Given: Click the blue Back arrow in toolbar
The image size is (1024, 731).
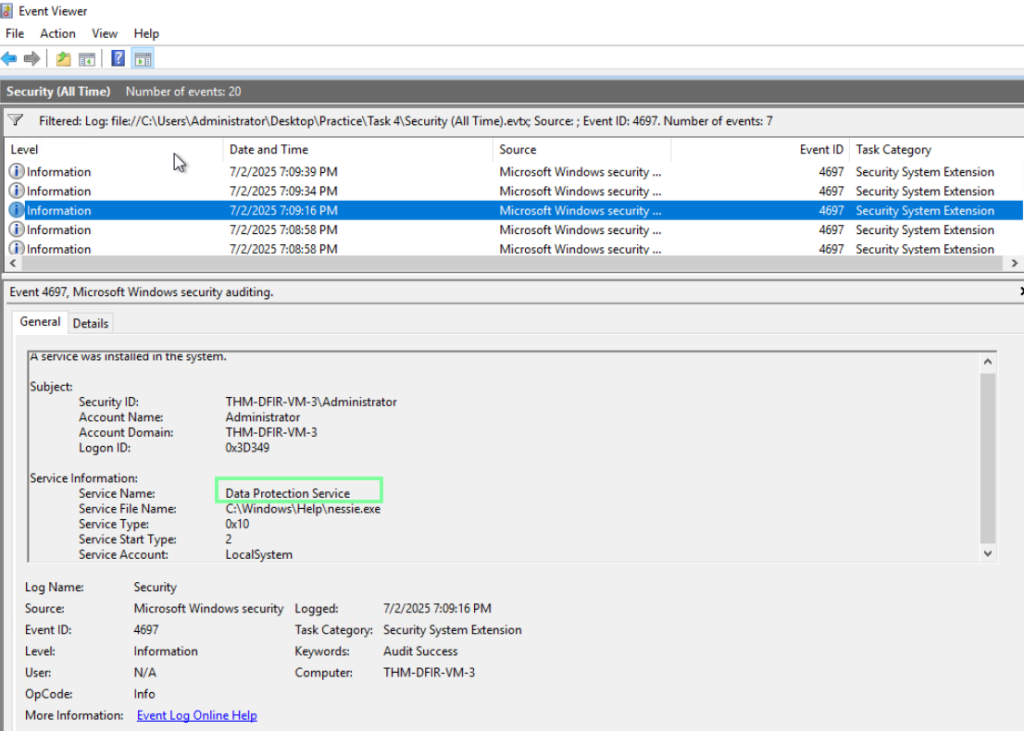Looking at the screenshot, I should [x=9, y=59].
